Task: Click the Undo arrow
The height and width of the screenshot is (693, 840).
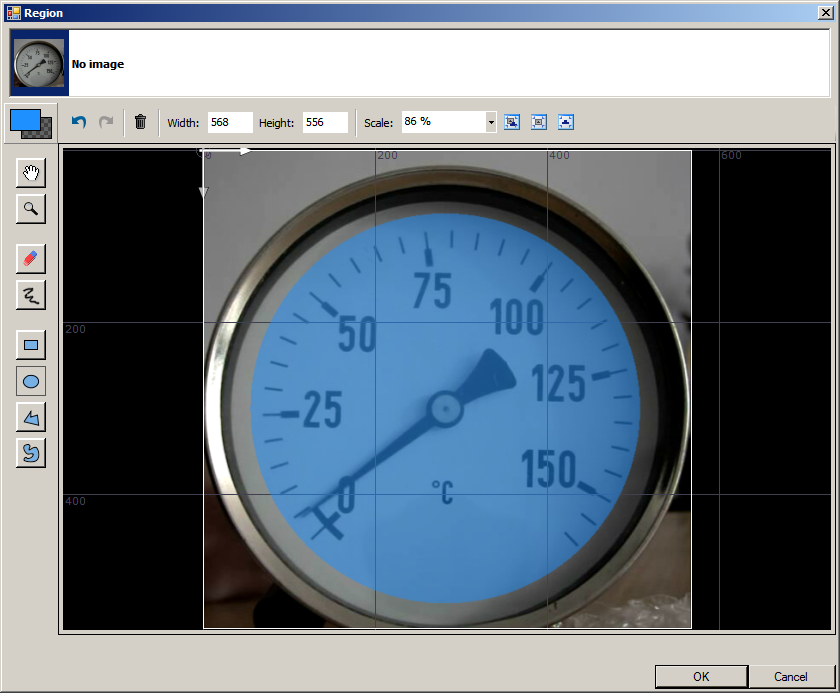Action: click(79, 122)
